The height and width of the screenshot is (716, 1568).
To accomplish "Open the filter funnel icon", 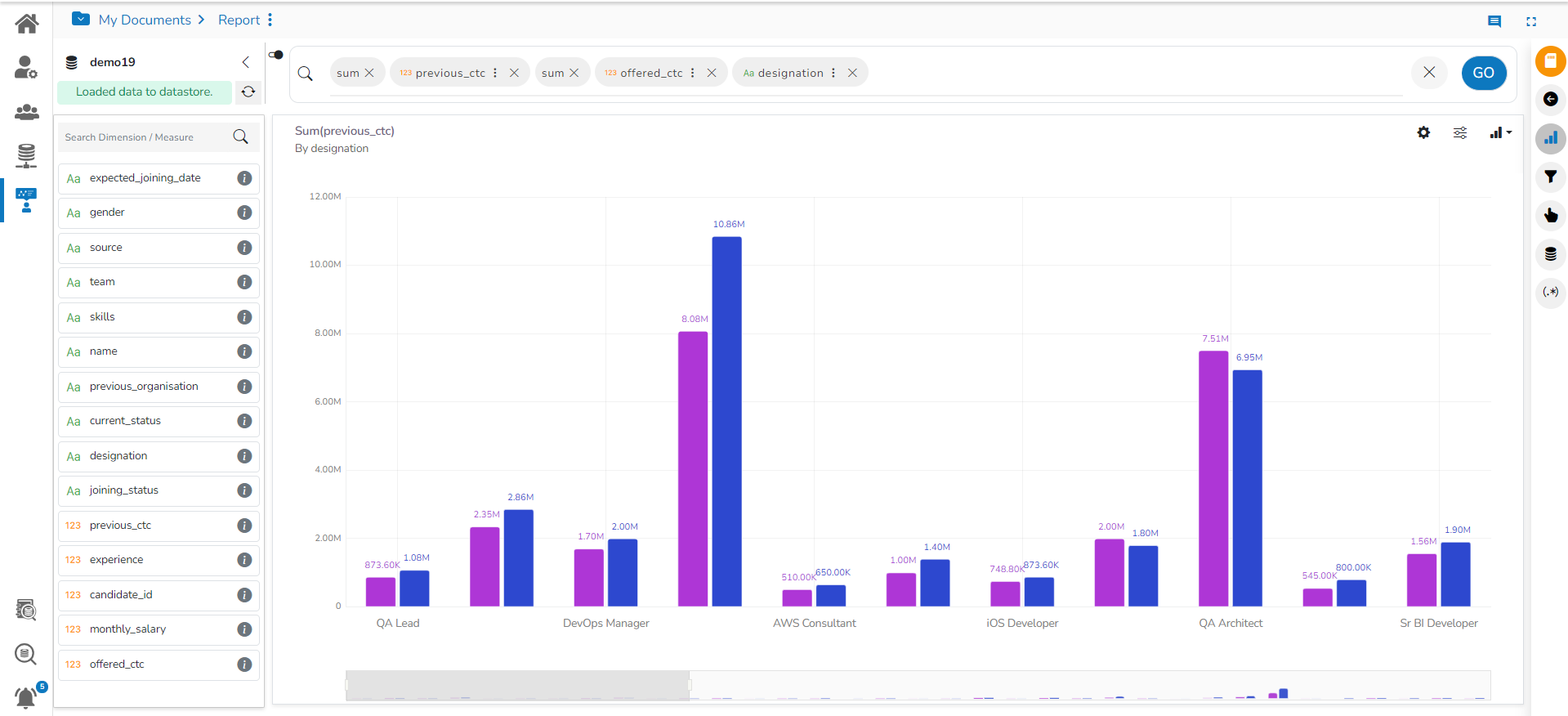I will click(1550, 177).
